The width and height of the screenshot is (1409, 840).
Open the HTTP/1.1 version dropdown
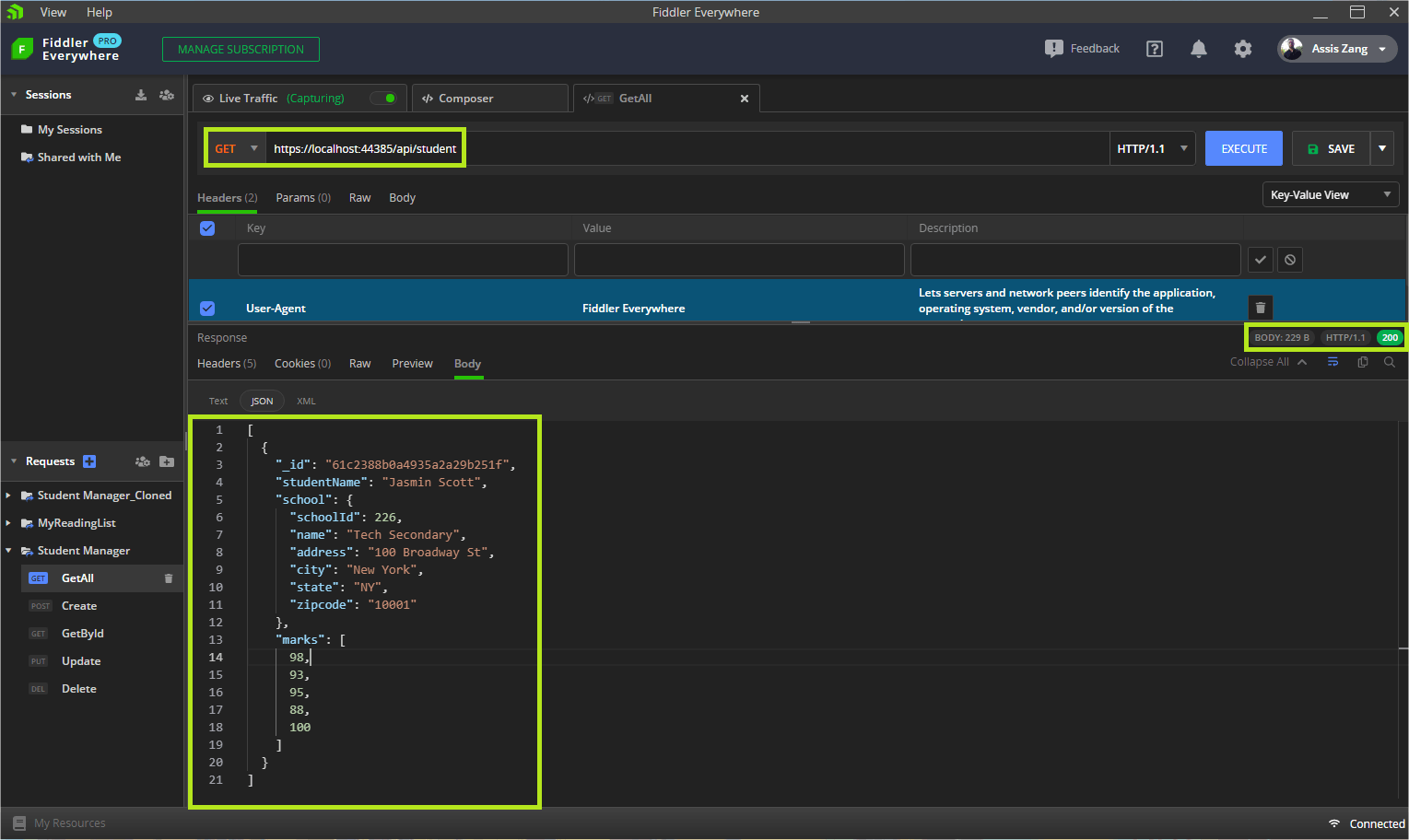point(1152,148)
